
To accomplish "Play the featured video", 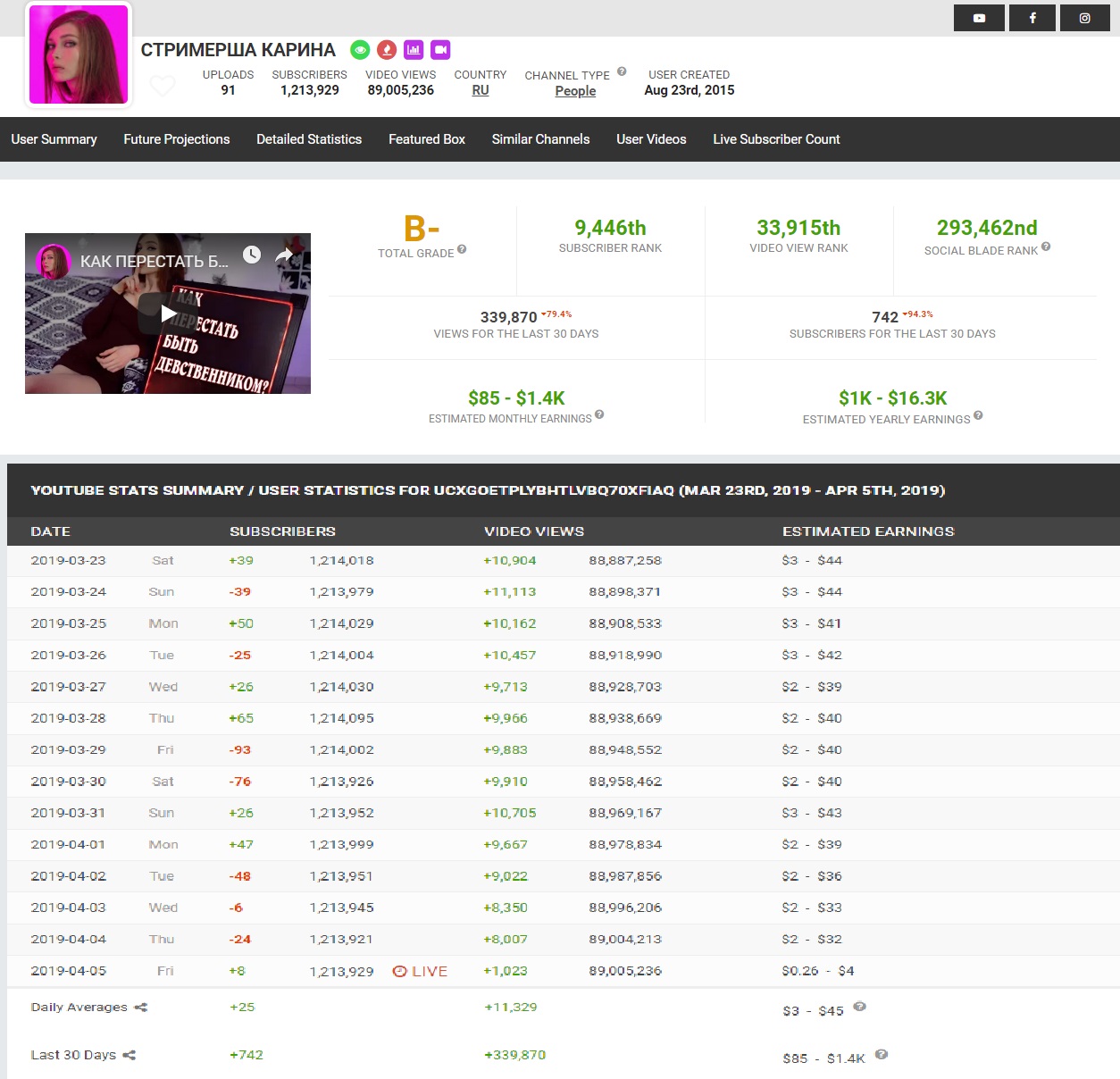I will (x=168, y=314).
